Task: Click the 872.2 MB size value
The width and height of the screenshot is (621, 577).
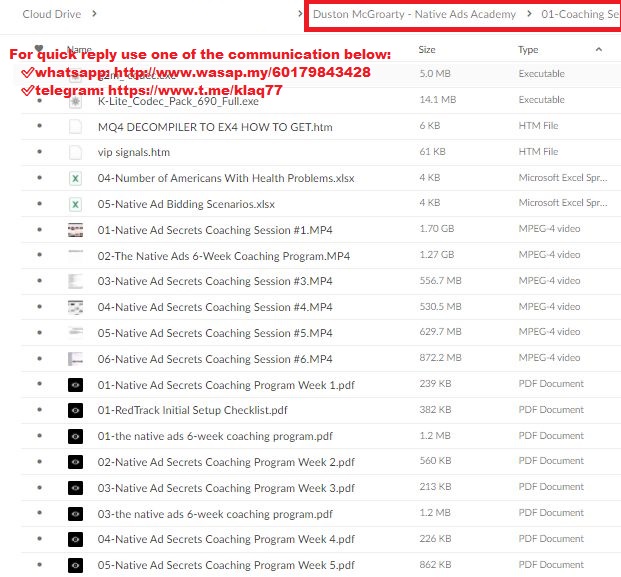Action: coord(440,358)
